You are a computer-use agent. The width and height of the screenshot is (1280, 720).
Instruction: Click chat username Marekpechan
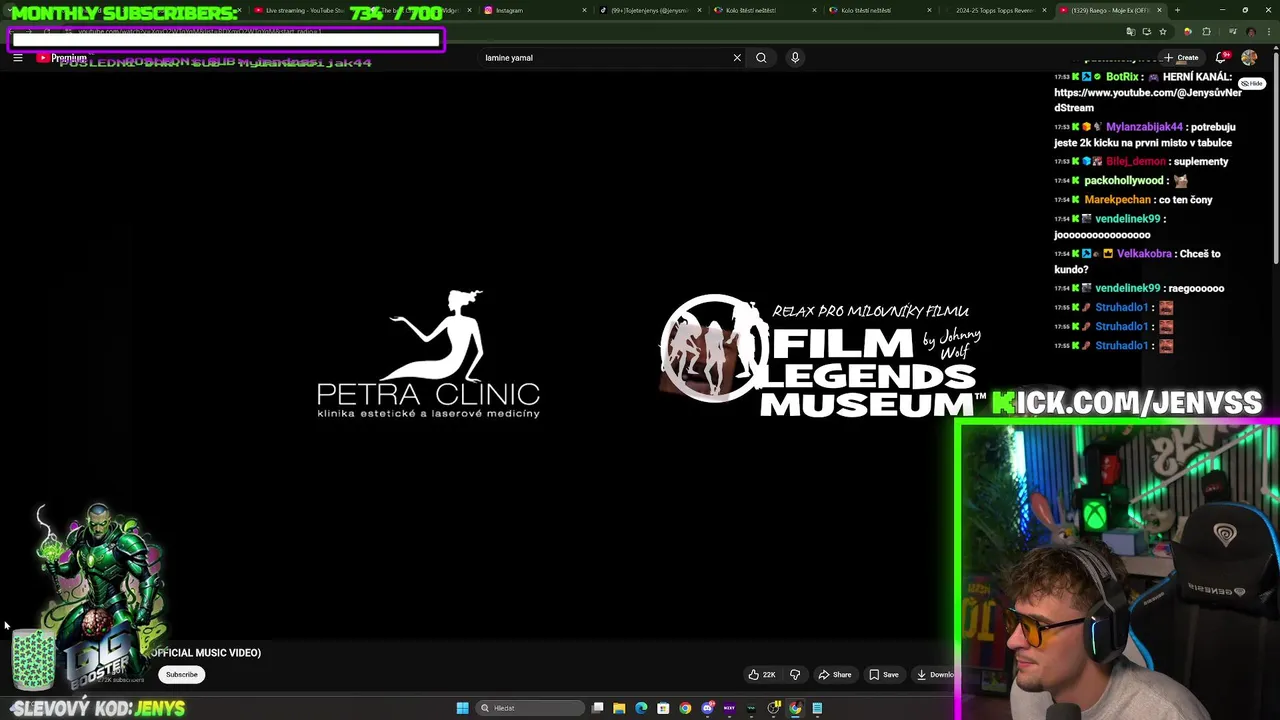click(1117, 200)
